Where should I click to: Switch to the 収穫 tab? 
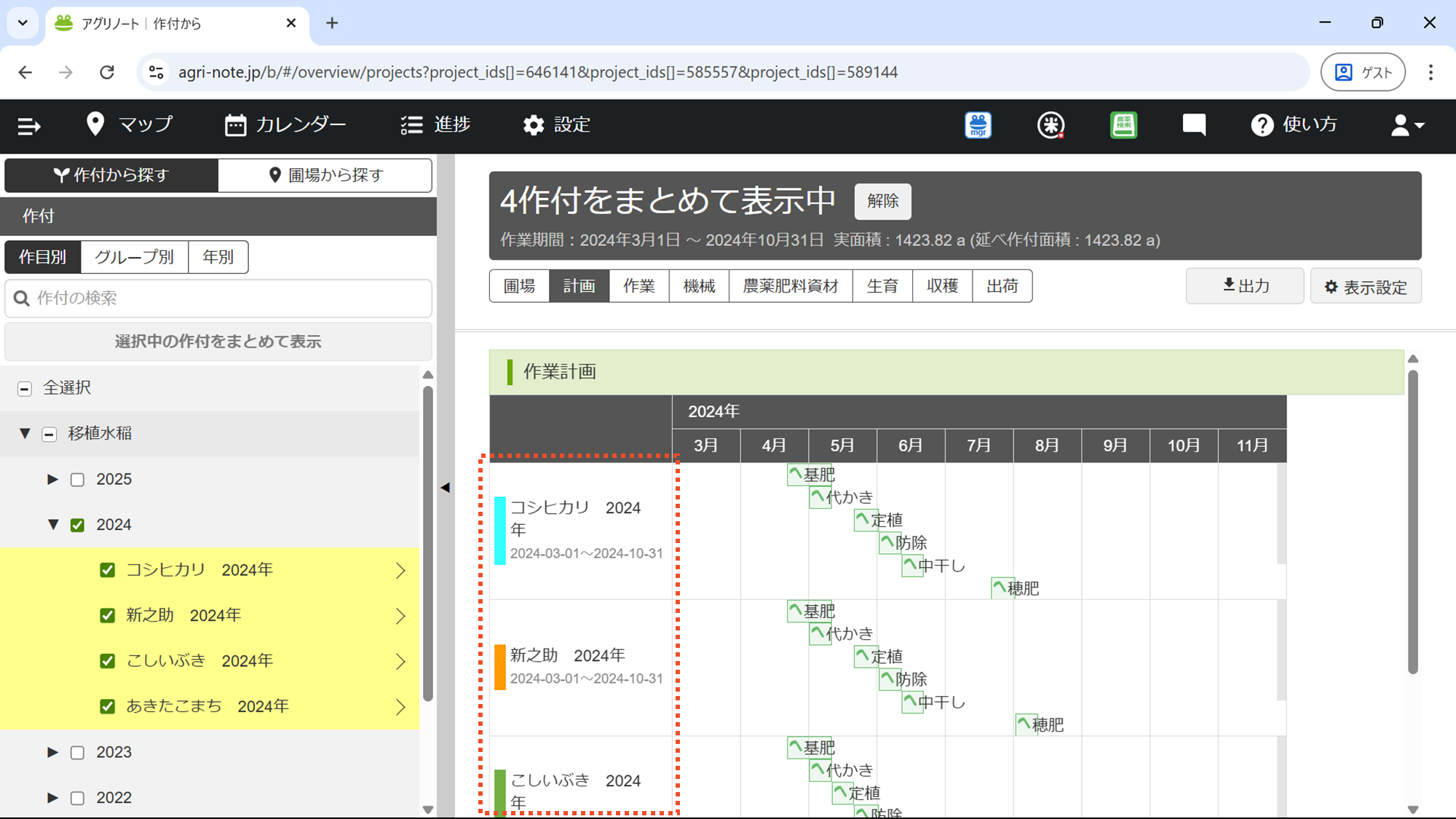(942, 286)
